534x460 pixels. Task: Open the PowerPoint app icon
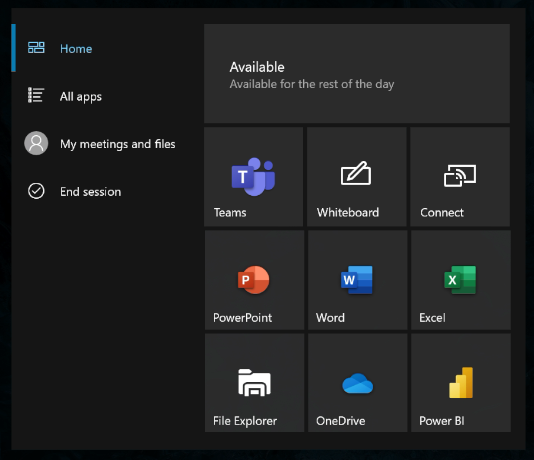pyautogui.click(x=253, y=280)
